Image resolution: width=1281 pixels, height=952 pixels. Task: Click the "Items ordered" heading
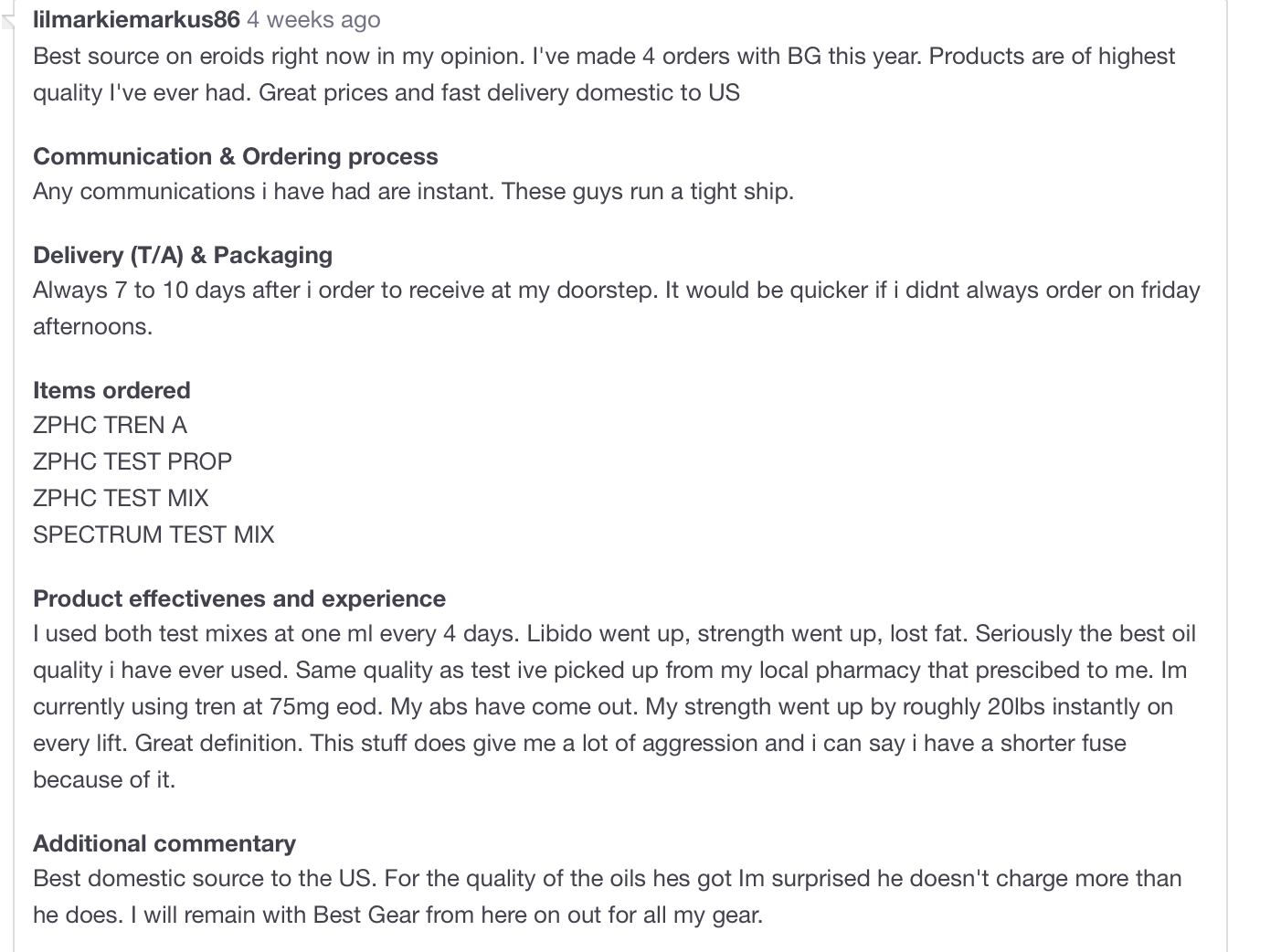(111, 390)
